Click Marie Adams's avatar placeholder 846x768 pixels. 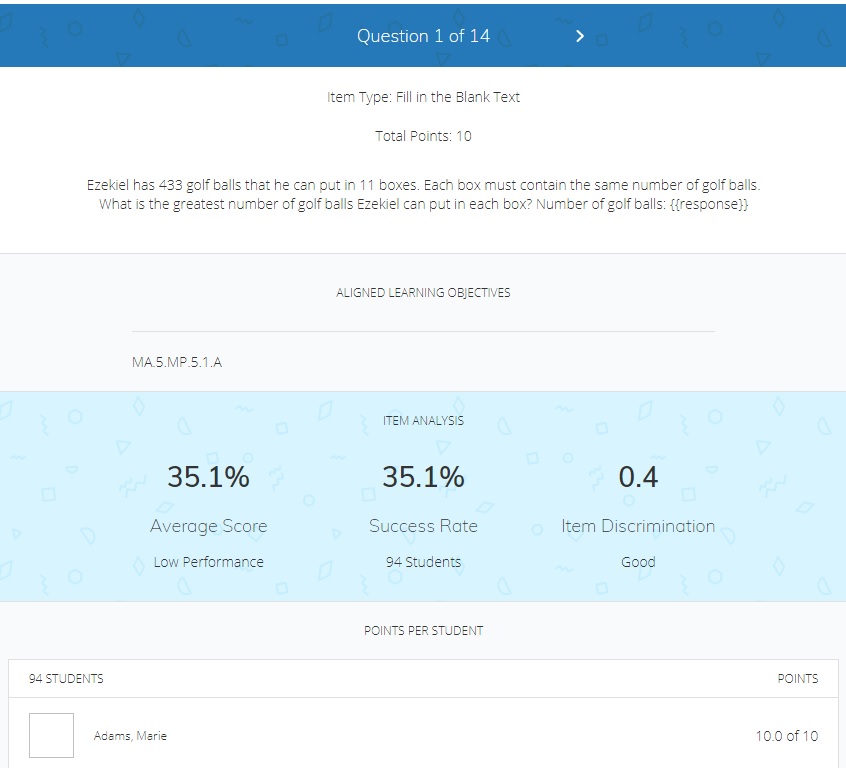51,736
